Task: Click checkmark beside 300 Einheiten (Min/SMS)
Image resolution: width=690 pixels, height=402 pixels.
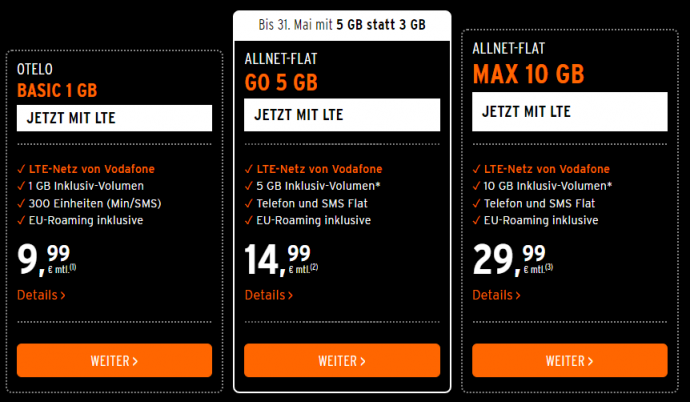Action: point(21,203)
